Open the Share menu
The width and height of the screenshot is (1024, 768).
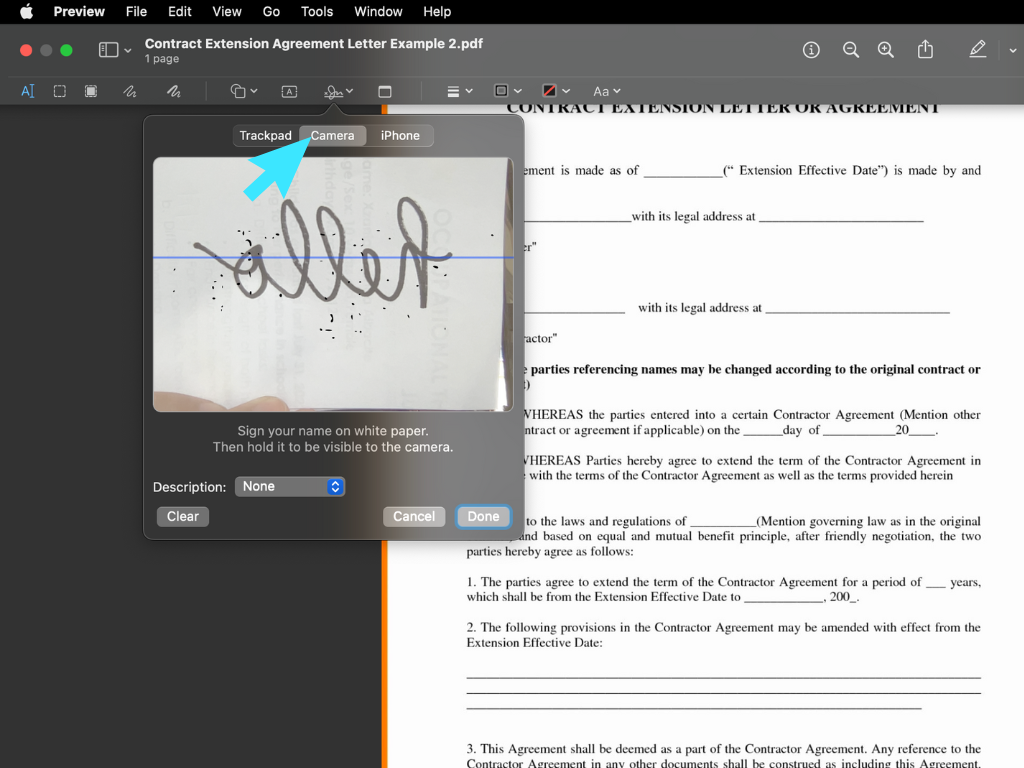tap(925, 50)
